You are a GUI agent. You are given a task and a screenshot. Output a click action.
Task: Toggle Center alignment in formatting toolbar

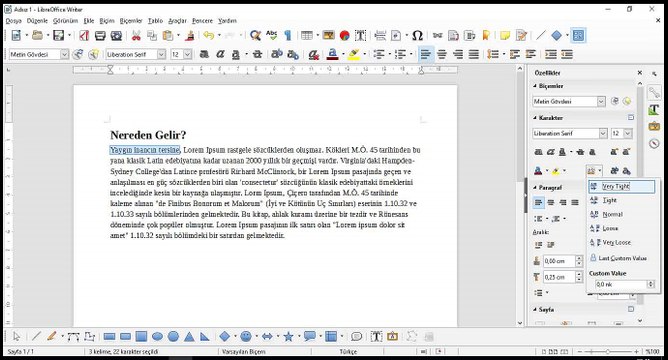[x=442, y=55]
